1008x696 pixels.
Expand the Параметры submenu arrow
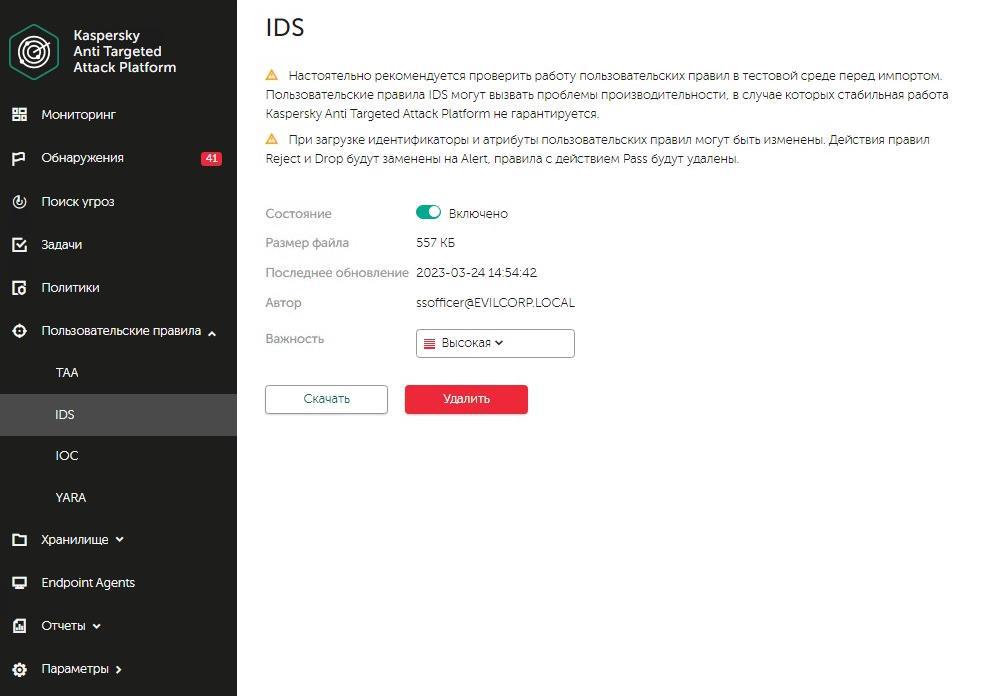point(118,670)
